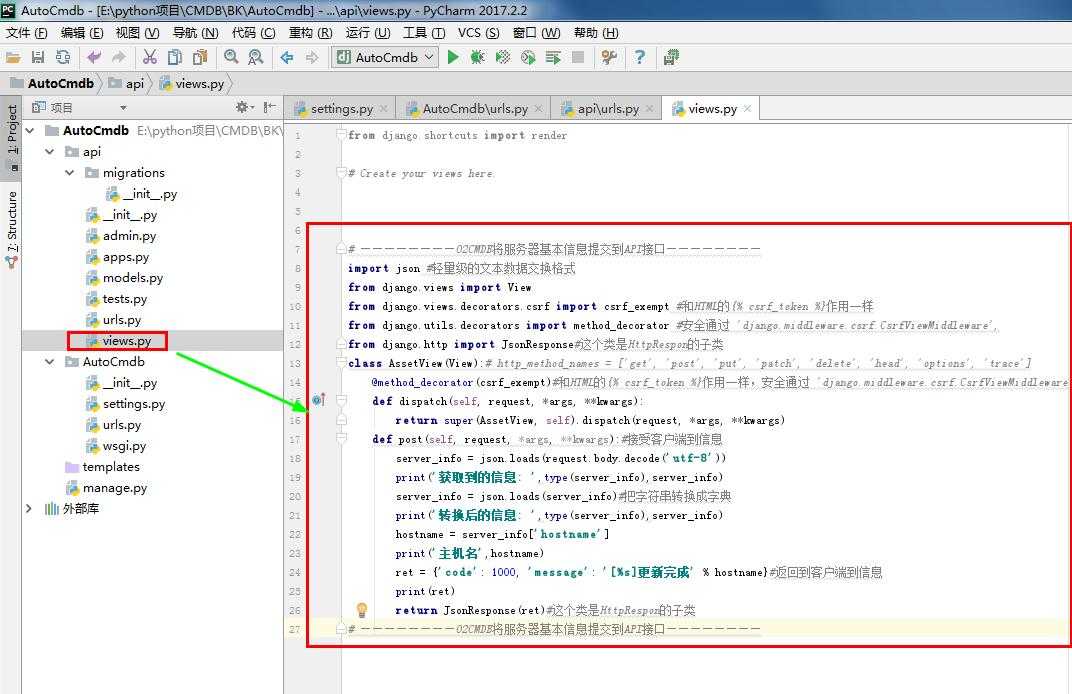This screenshot has height=694, width=1072.
Task: Collapse the inner AutoCmdb package node
Action: click(50, 362)
